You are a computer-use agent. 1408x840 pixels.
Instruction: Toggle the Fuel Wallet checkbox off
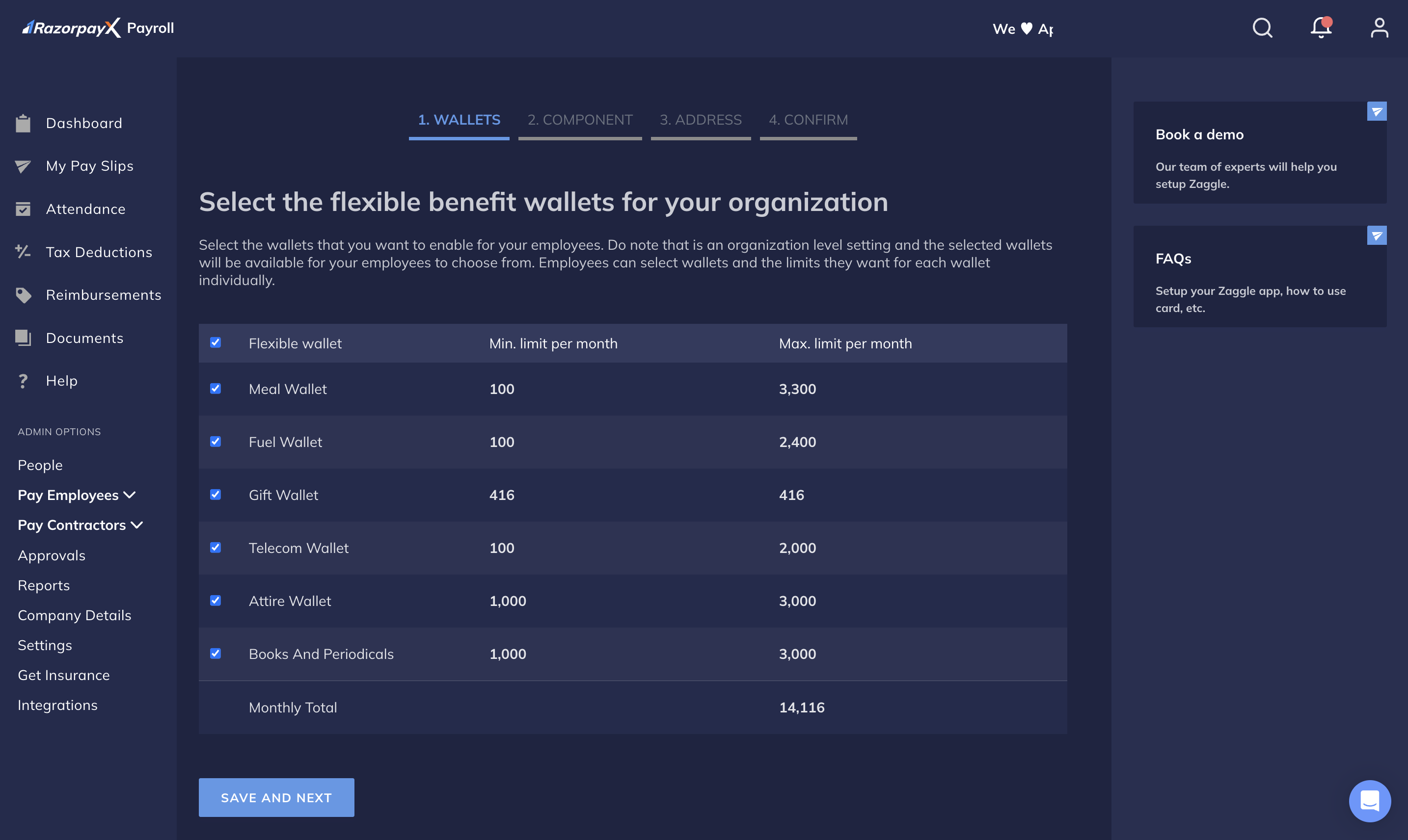pos(216,441)
